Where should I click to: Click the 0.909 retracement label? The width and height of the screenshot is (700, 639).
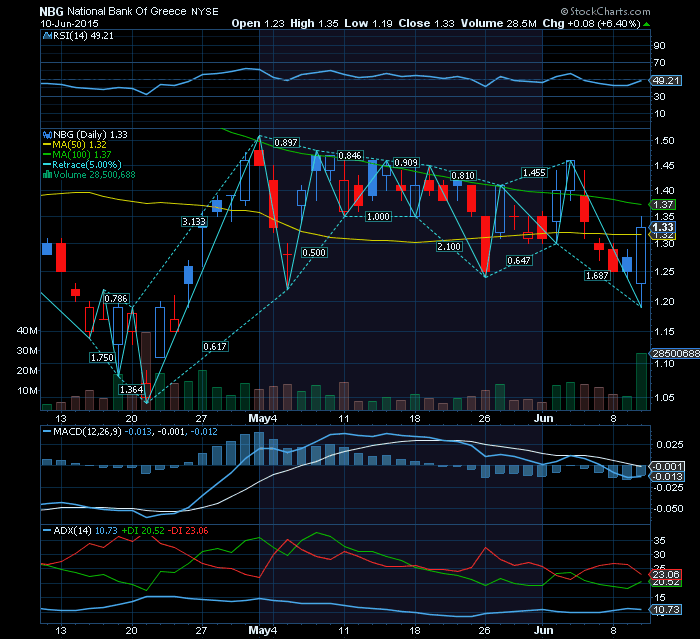tap(406, 163)
